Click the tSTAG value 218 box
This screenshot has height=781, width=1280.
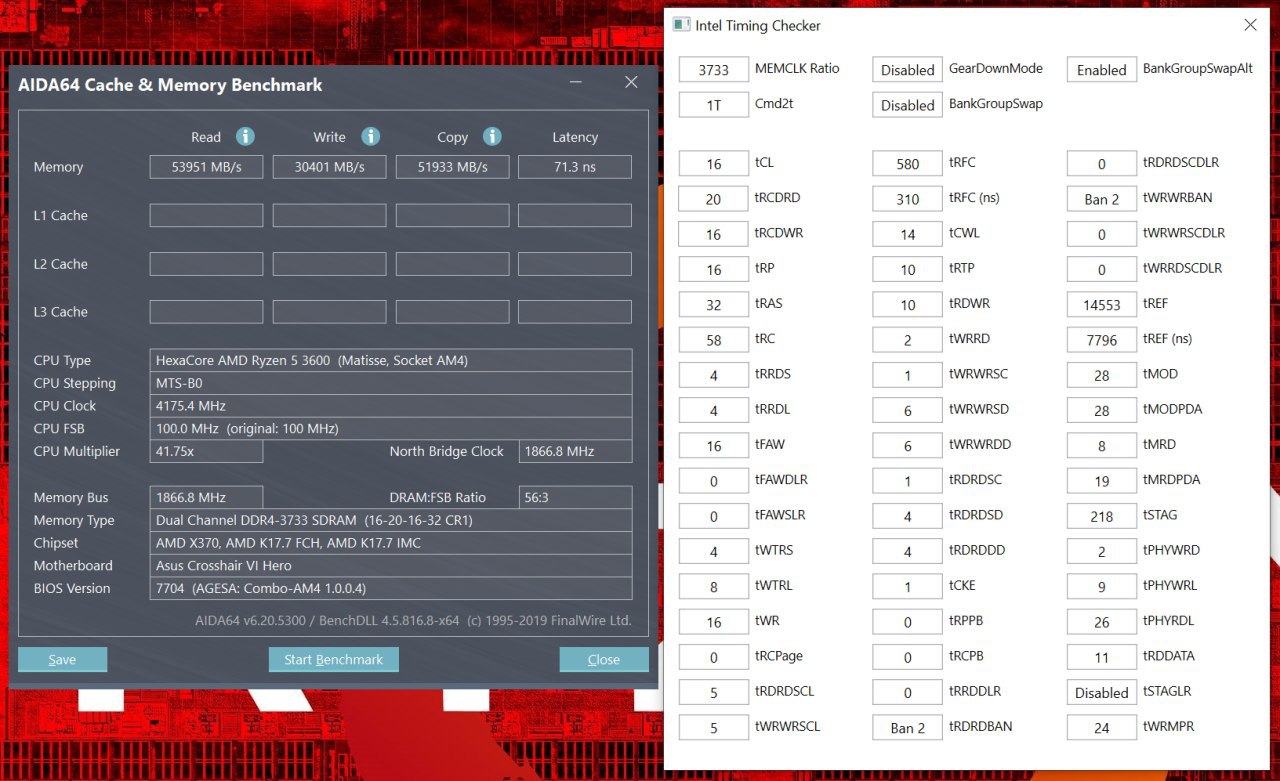tap(1101, 515)
